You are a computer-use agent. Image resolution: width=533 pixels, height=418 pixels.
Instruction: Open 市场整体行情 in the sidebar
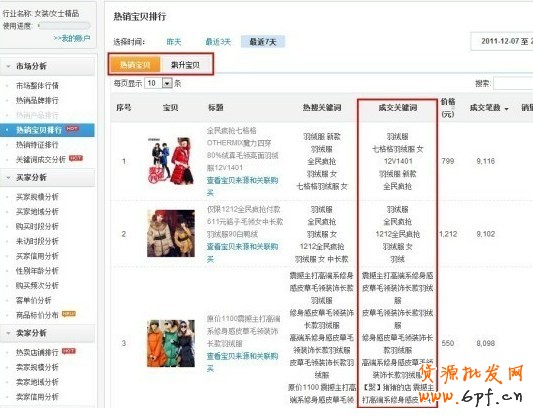[37, 85]
